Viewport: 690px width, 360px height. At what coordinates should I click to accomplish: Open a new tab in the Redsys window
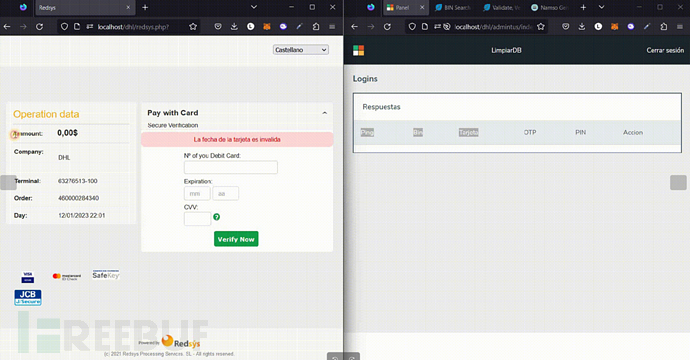click(x=145, y=7)
